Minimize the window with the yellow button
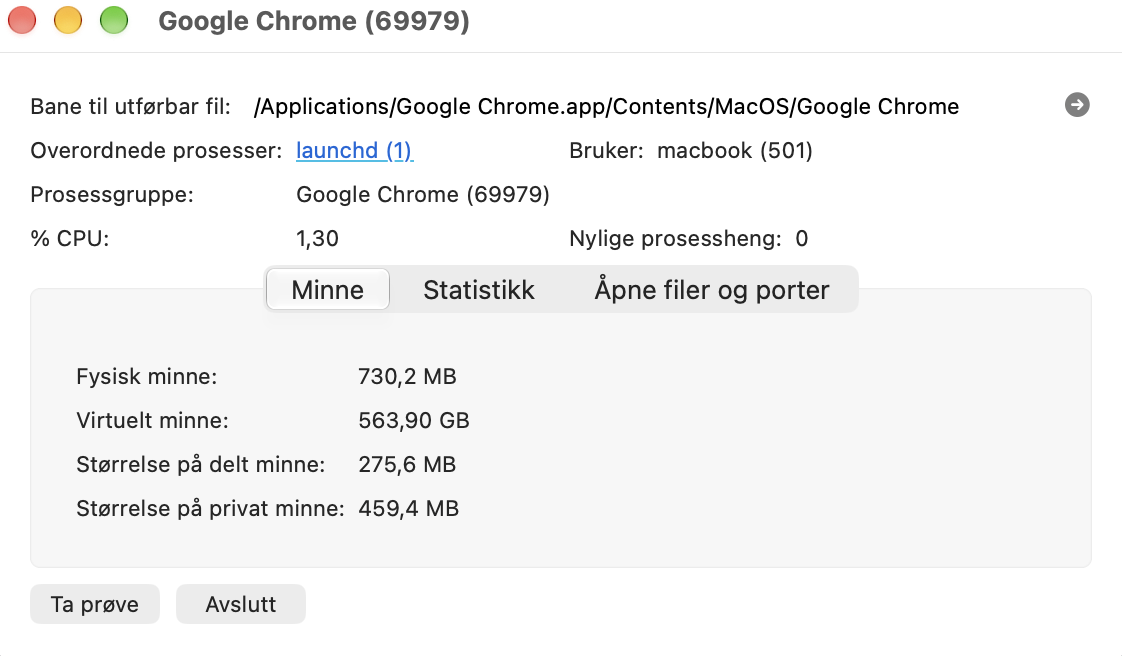Screen dimensions: 1122x656 click(68, 20)
